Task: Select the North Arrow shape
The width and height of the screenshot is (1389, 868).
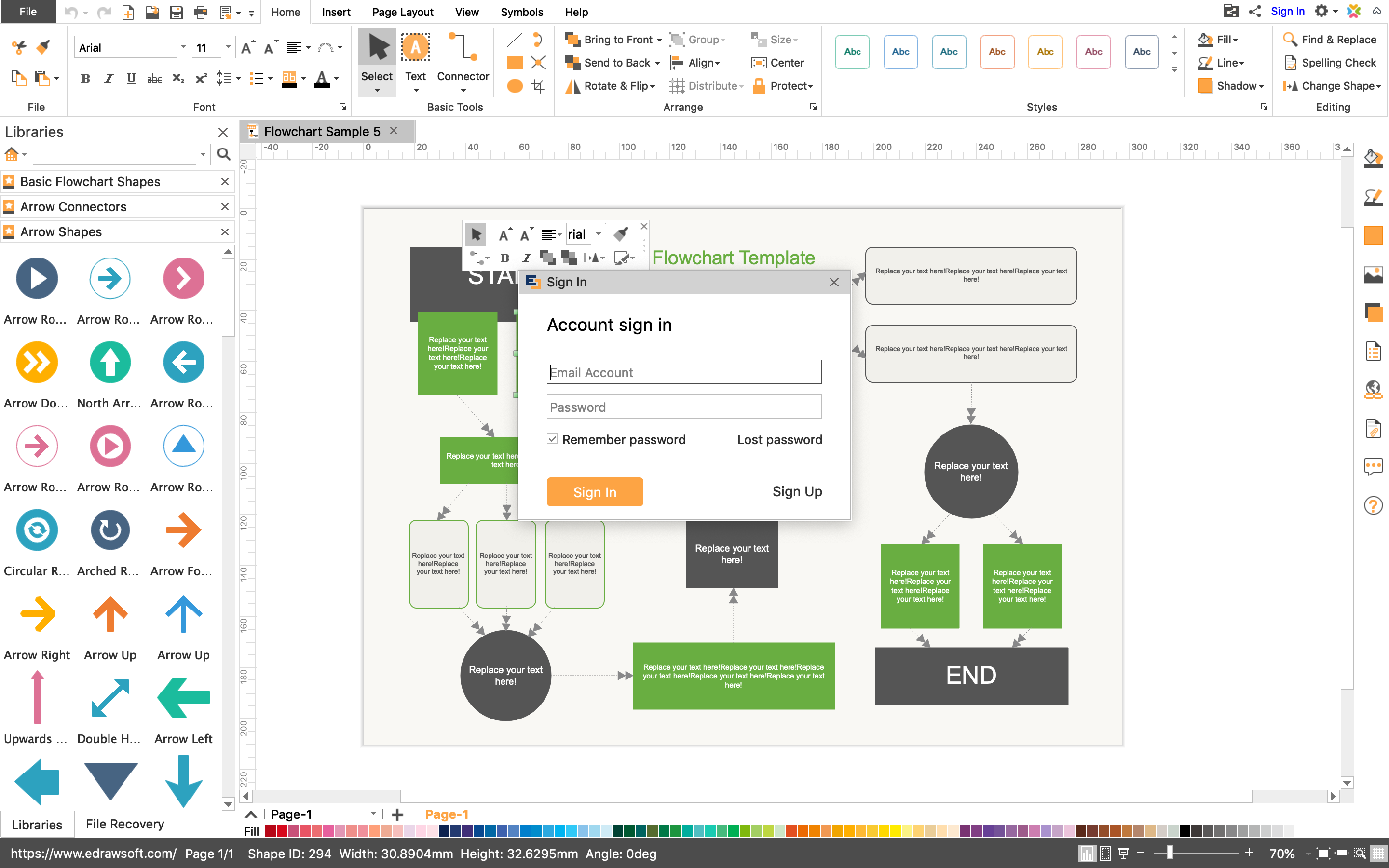Action: [x=109, y=363]
